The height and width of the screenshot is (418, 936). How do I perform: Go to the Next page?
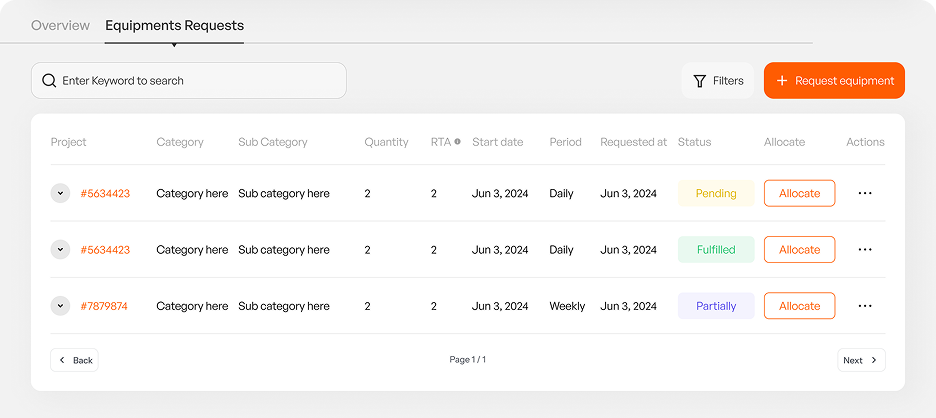coord(860,360)
